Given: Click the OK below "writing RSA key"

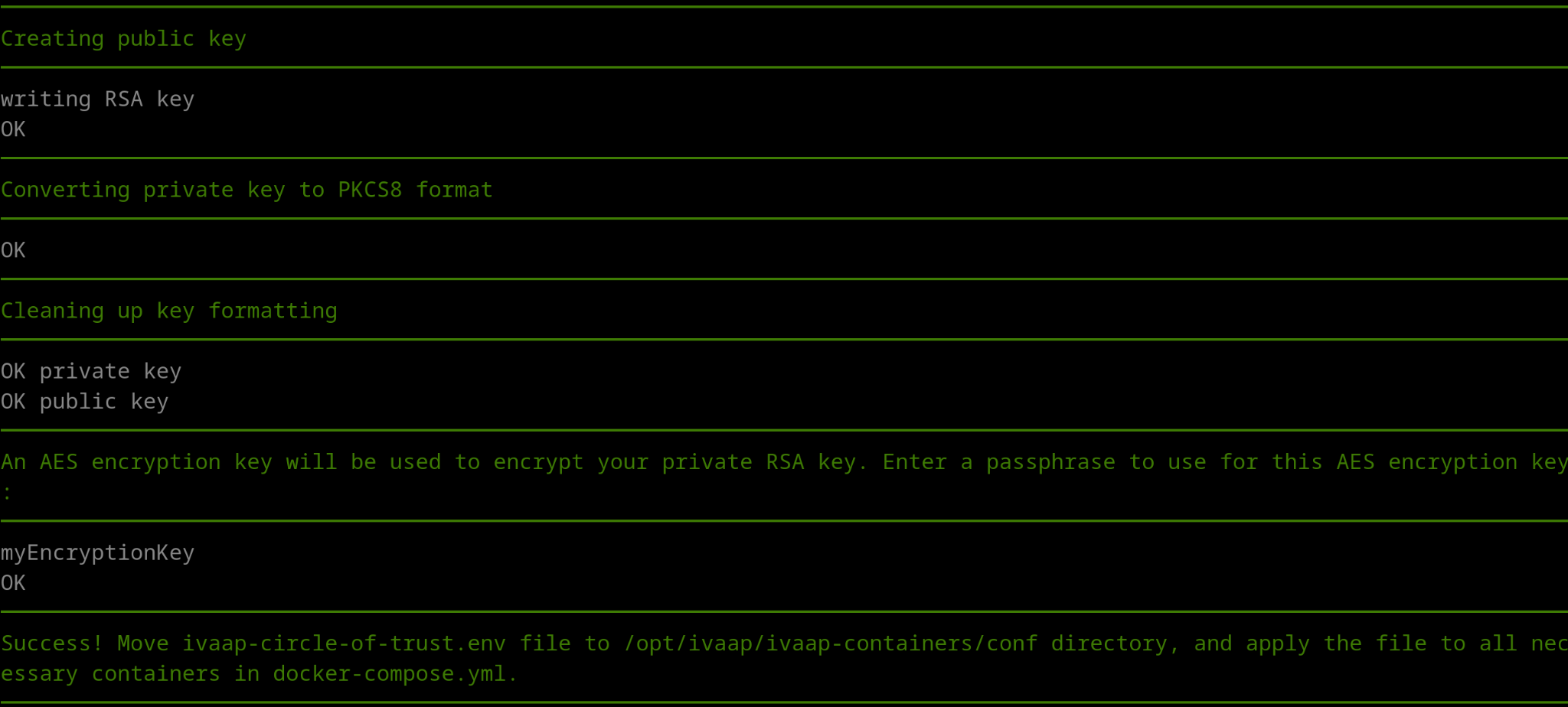Looking at the screenshot, I should (13, 129).
